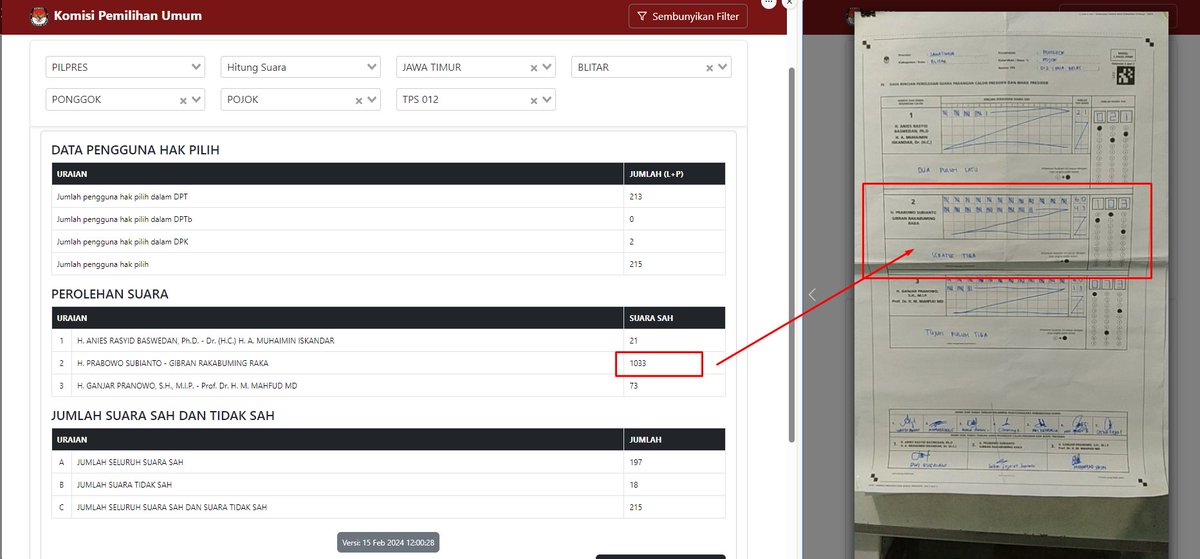Click the DPTb value 0
This screenshot has width=1200, height=559.
click(632, 219)
